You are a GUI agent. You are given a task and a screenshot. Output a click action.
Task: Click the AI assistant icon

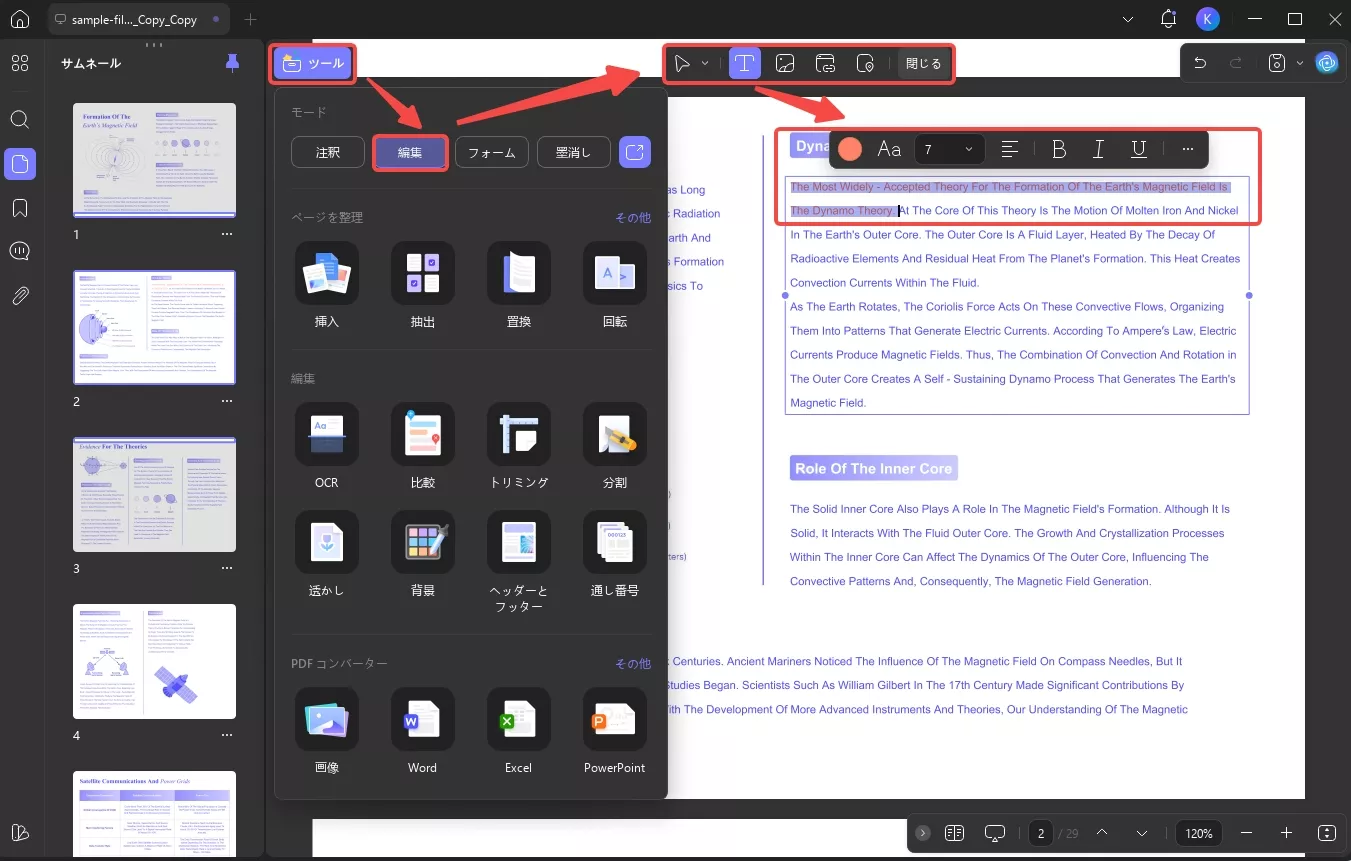pyautogui.click(x=1327, y=62)
